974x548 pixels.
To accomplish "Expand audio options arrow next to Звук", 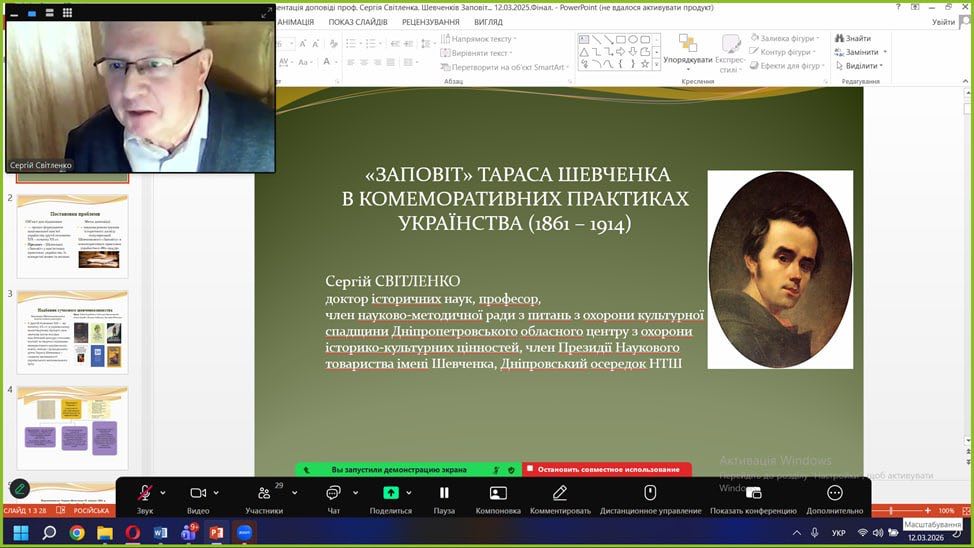I will pos(163,493).
